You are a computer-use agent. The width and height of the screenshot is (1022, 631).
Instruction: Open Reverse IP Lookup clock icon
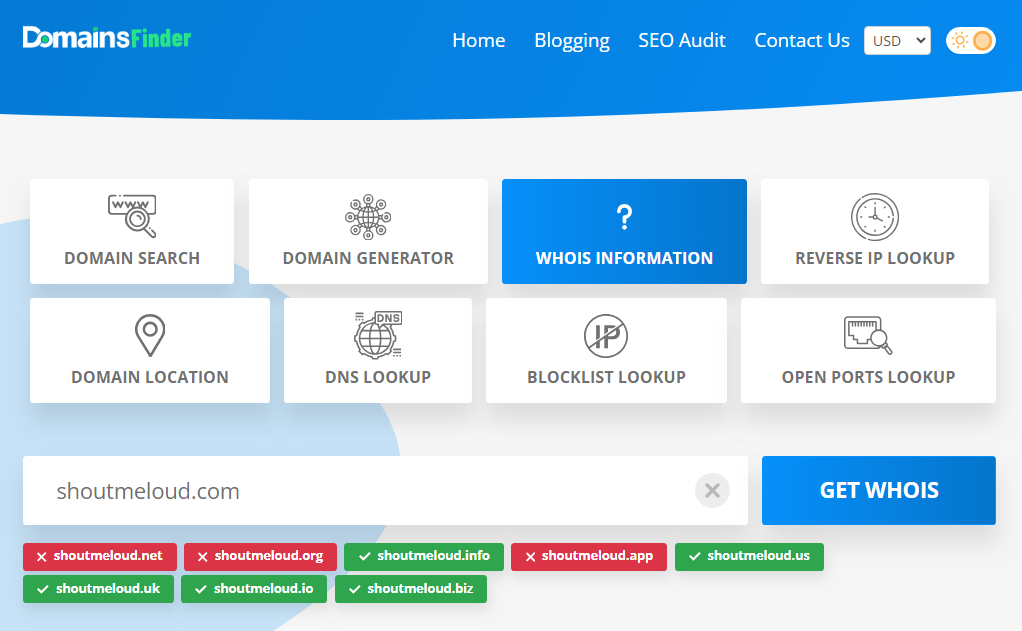[875, 216]
